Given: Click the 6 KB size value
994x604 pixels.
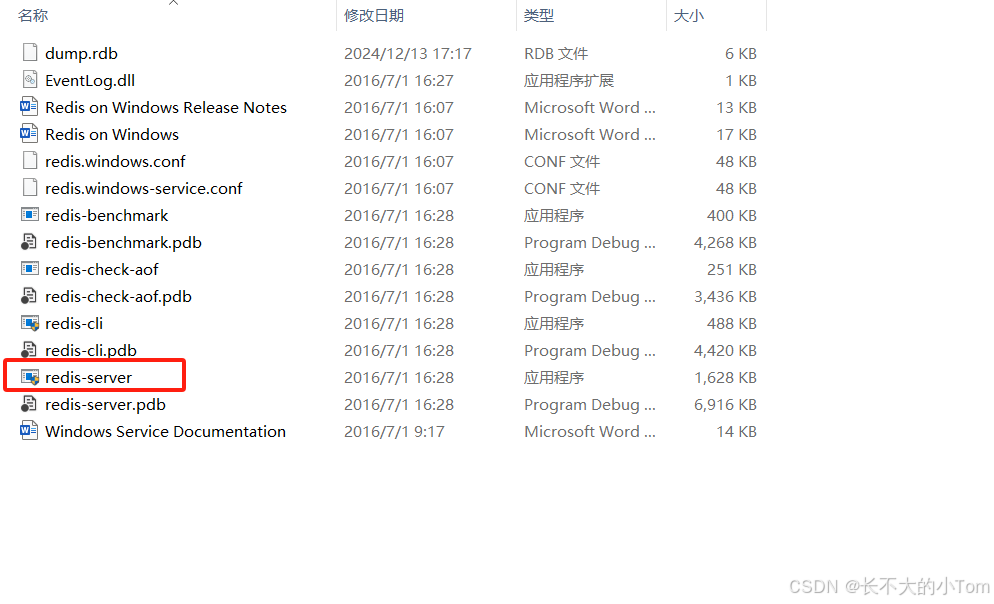Looking at the screenshot, I should [741, 53].
